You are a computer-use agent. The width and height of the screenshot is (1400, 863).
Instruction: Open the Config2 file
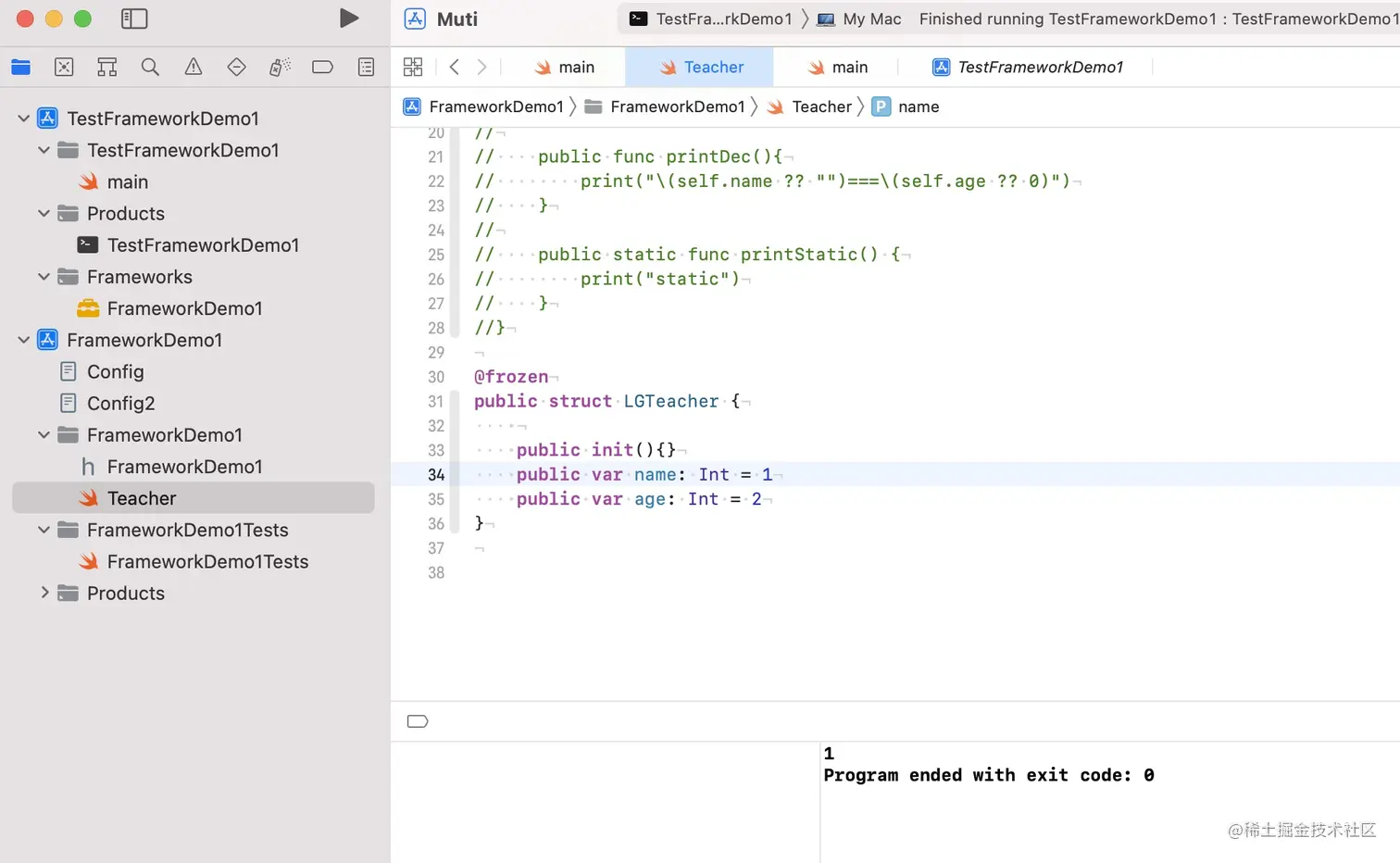coord(121,404)
